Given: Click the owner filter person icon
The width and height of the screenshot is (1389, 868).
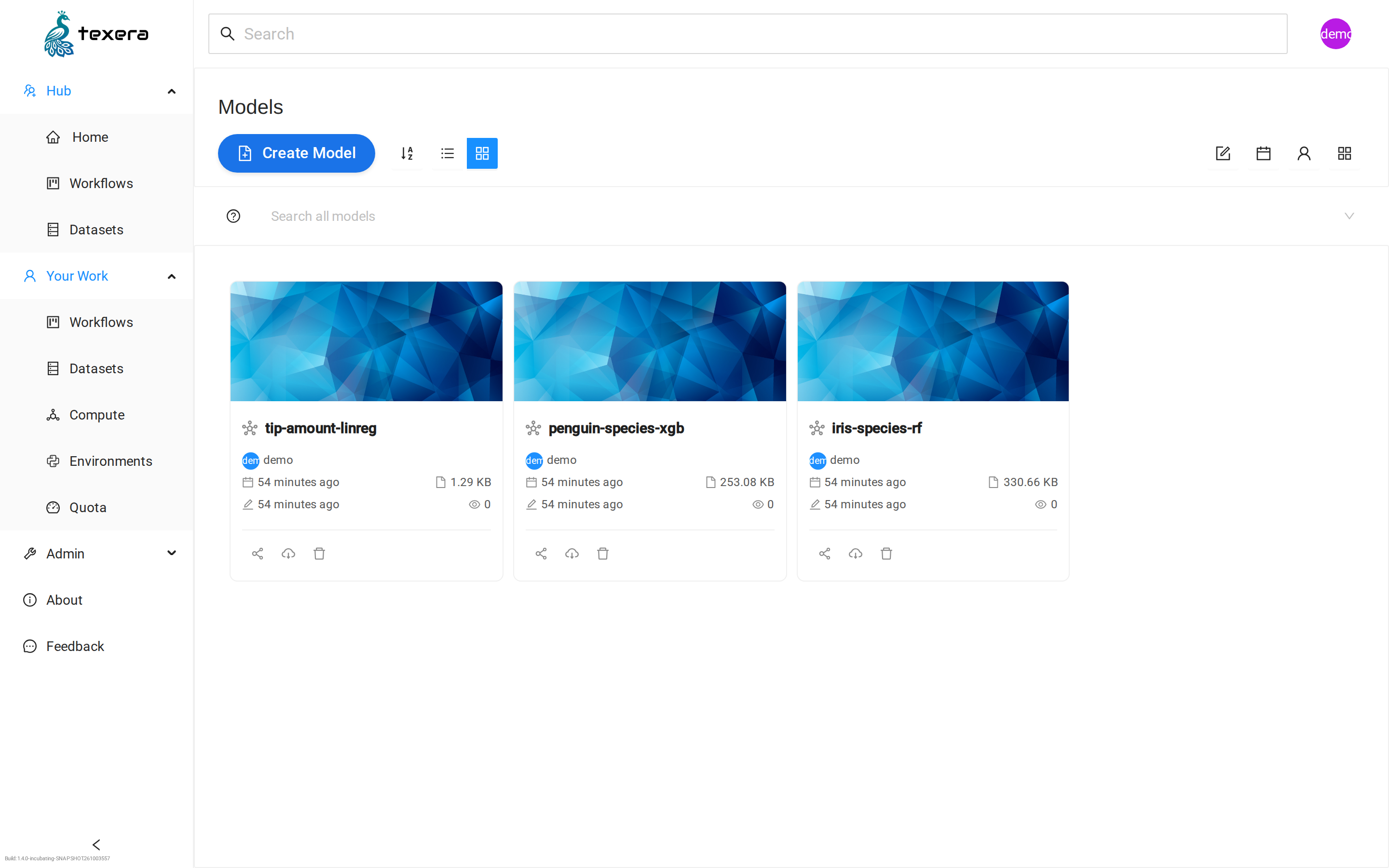Looking at the screenshot, I should click(1304, 153).
